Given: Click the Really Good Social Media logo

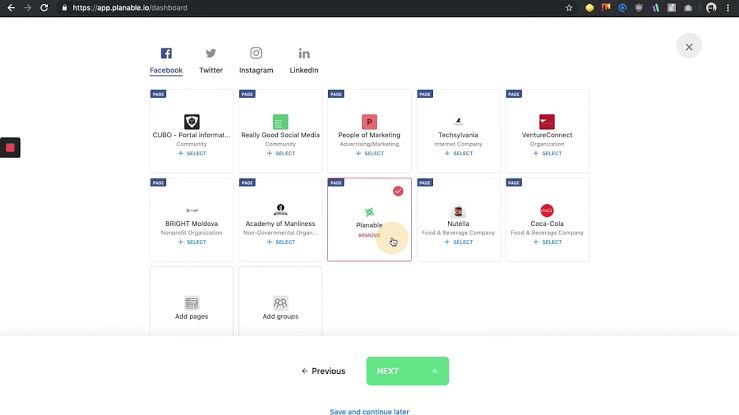Looking at the screenshot, I should tap(280, 121).
